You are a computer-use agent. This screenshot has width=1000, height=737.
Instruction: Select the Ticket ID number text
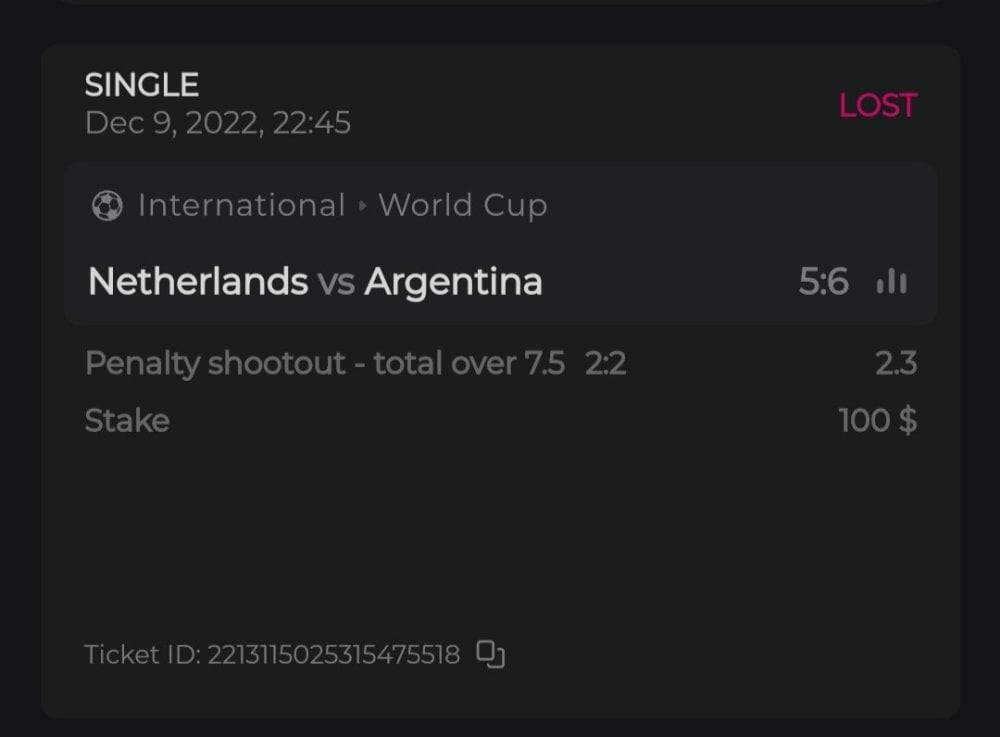click(x=333, y=655)
